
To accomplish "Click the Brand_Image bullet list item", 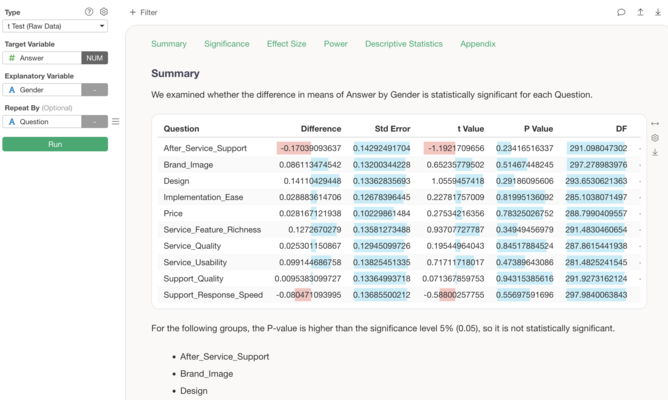I will coord(207,374).
